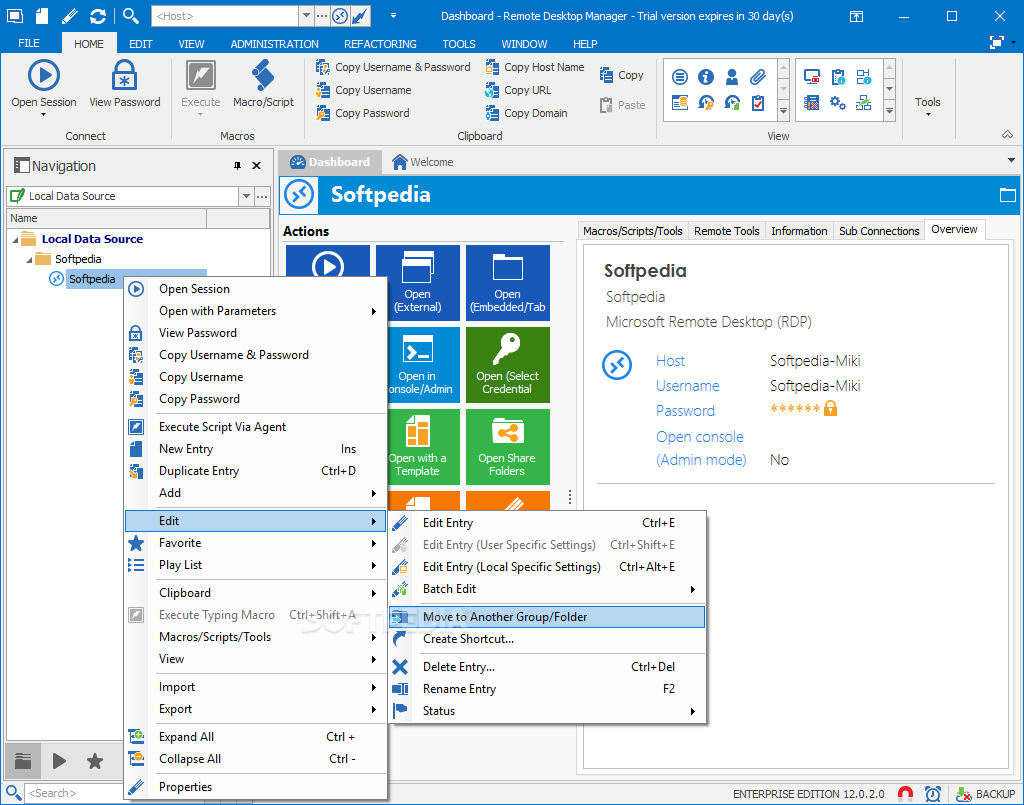Image resolution: width=1024 pixels, height=805 pixels.
Task: Click the paperclip attachments icon in the View group
Action: tap(758, 77)
